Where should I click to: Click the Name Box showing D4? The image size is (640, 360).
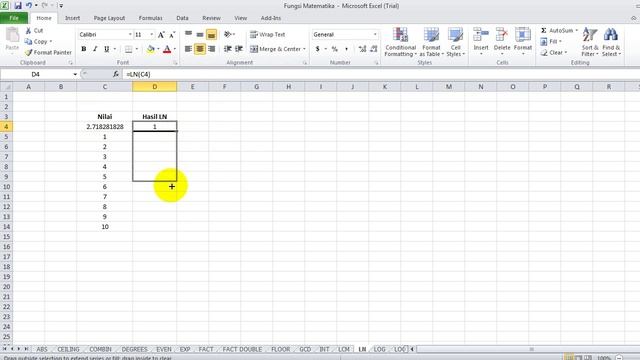(x=36, y=74)
